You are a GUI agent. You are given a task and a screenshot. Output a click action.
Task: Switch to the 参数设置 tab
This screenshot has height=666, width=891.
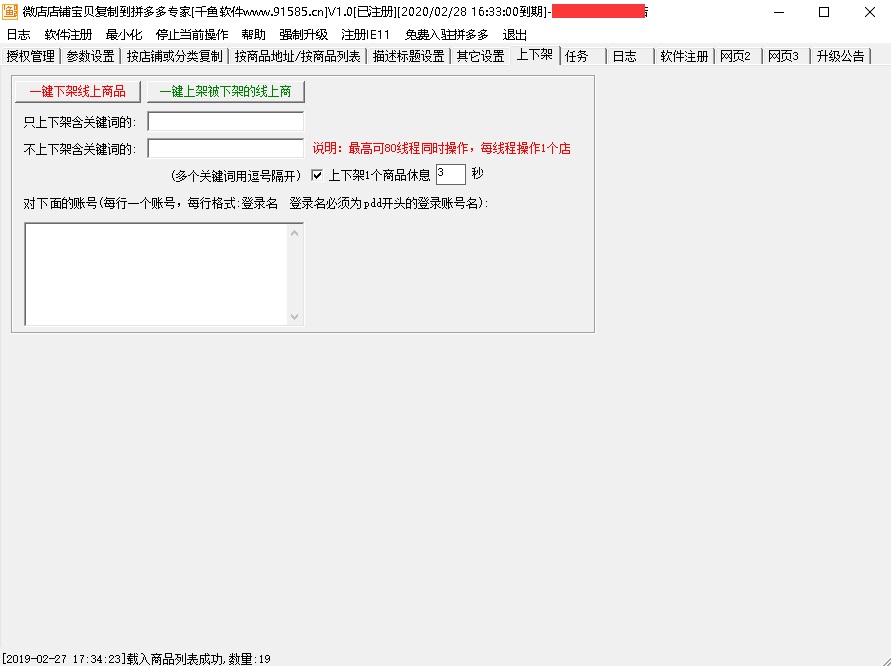(90, 56)
